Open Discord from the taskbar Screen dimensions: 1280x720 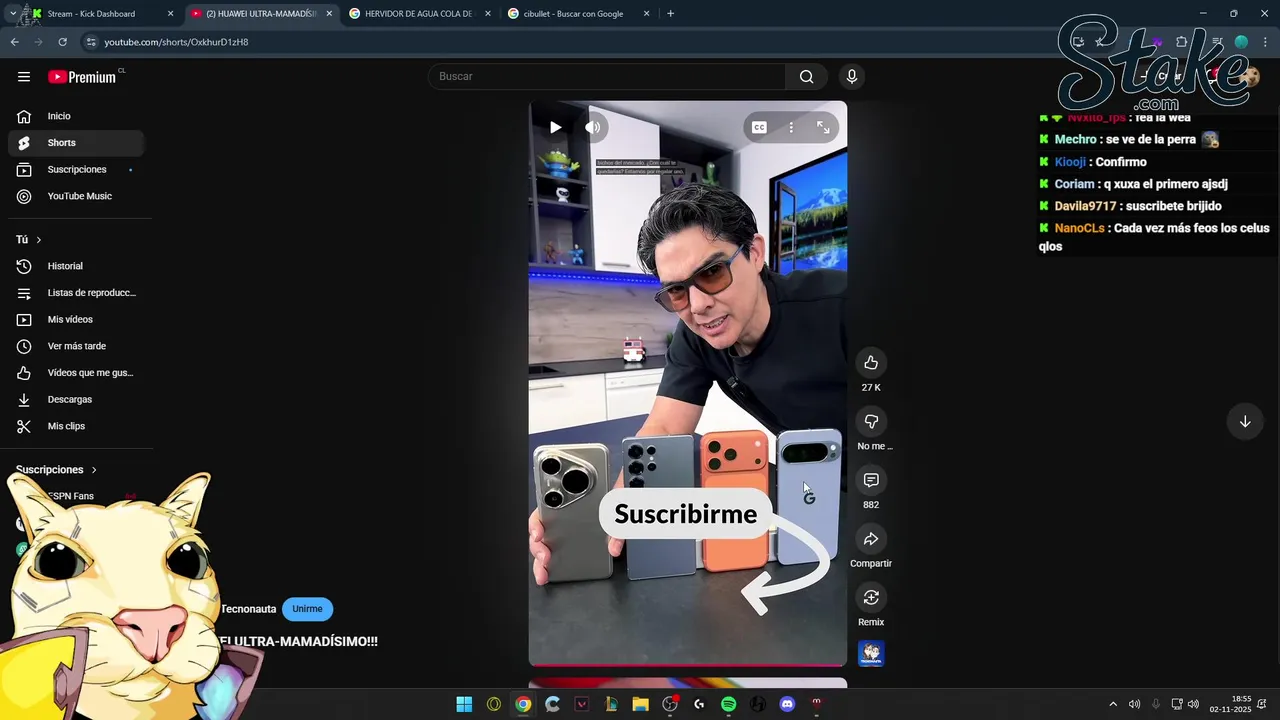787,704
